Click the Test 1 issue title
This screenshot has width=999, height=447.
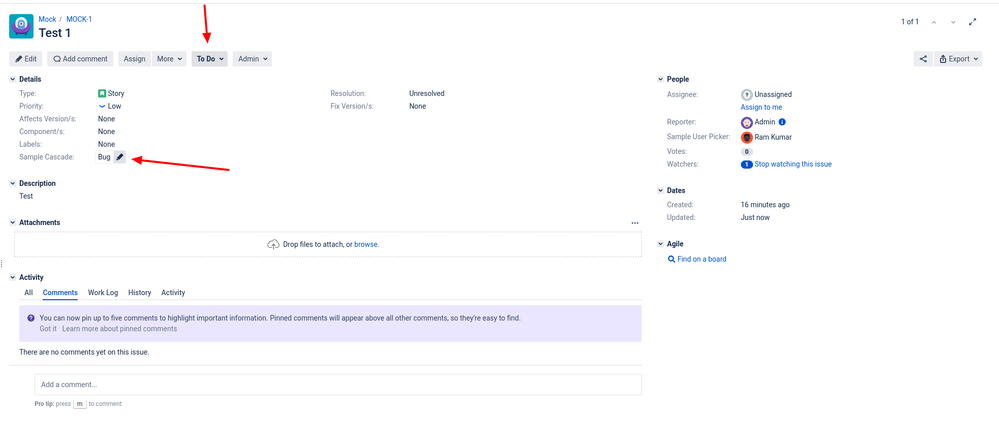coord(55,33)
